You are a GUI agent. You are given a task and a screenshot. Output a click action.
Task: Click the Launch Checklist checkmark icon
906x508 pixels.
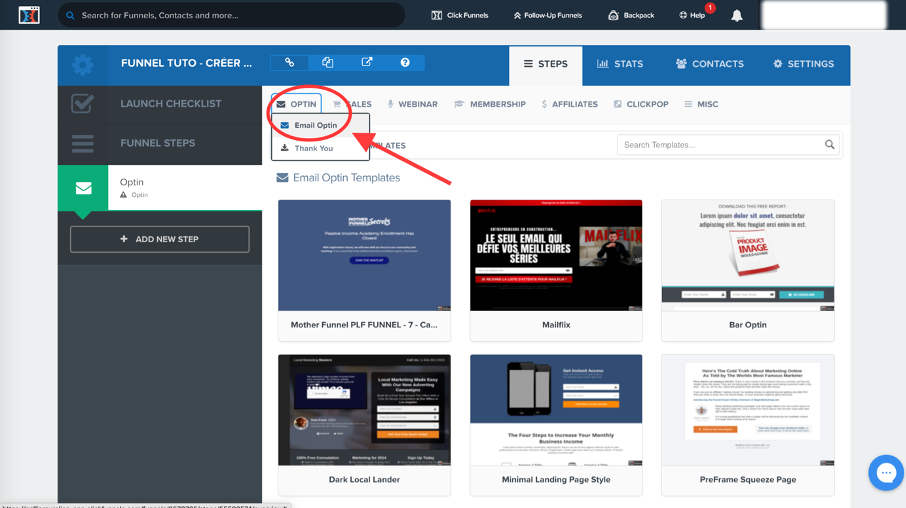(82, 104)
